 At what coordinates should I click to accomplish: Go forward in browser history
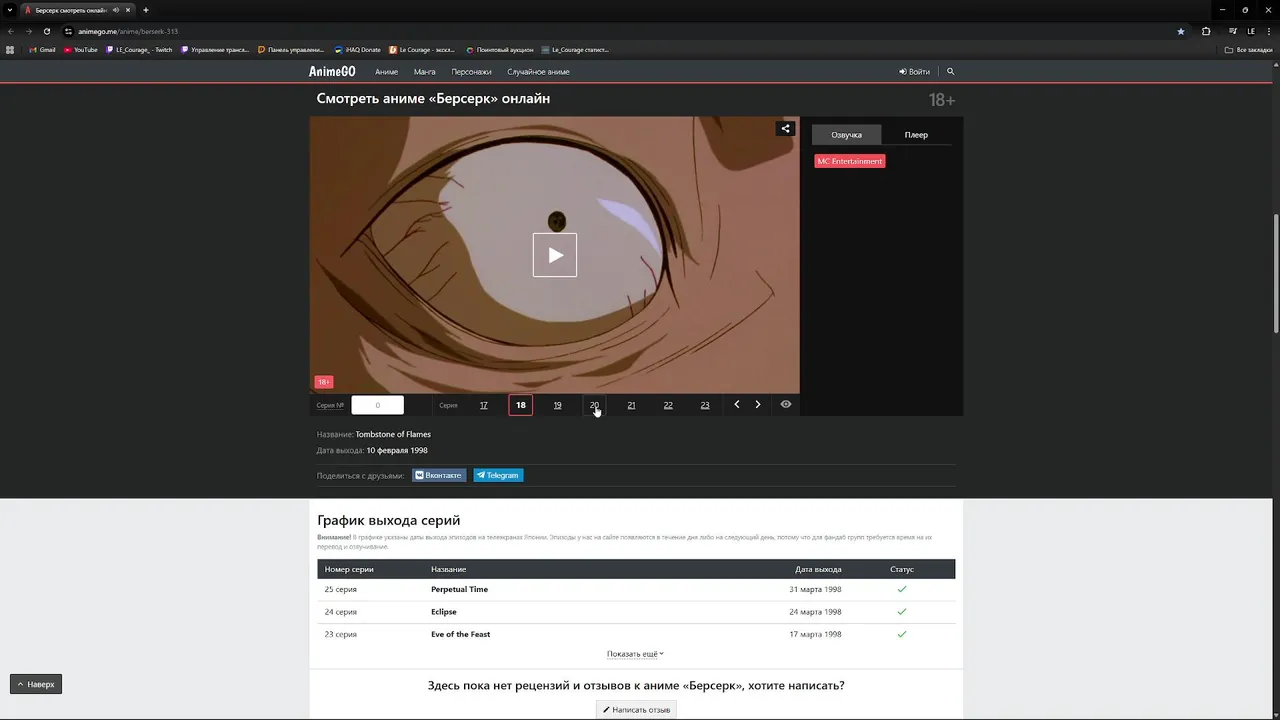(x=28, y=31)
